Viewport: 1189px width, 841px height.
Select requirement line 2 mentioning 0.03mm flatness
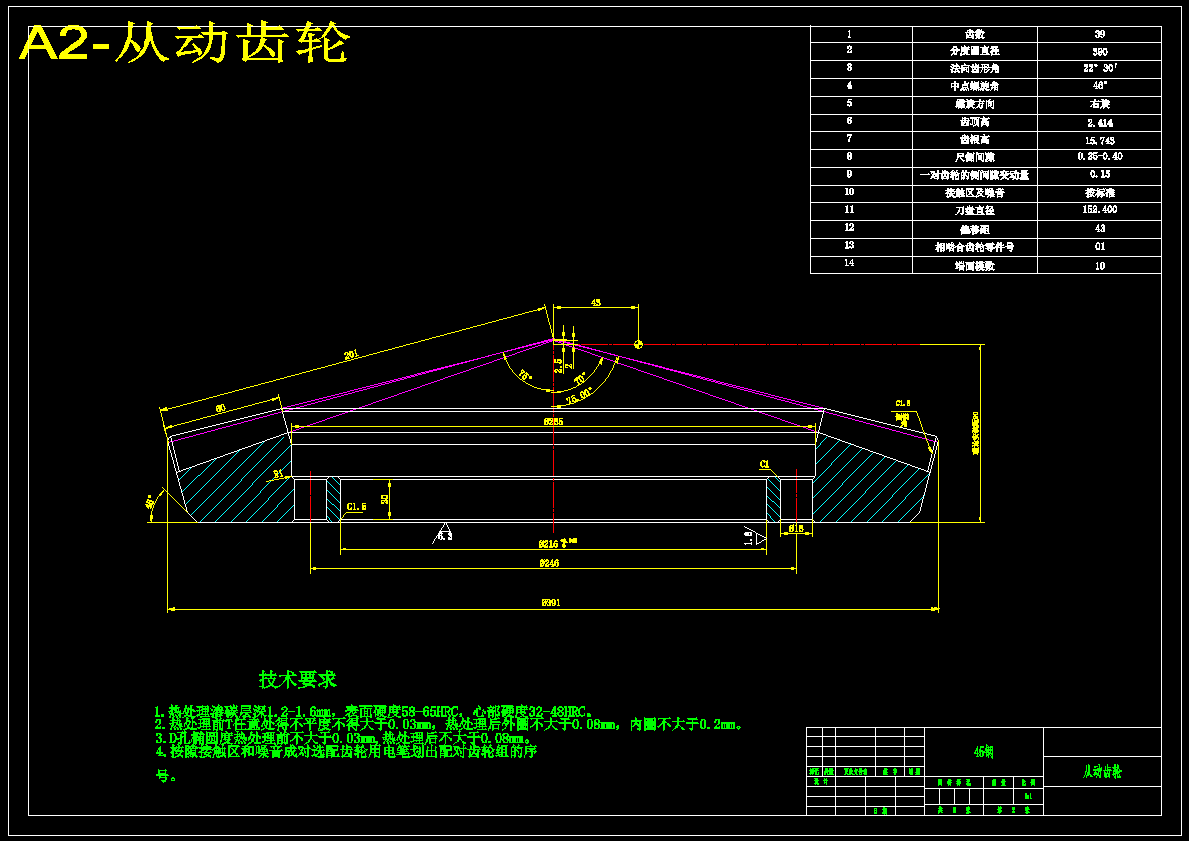[449, 725]
